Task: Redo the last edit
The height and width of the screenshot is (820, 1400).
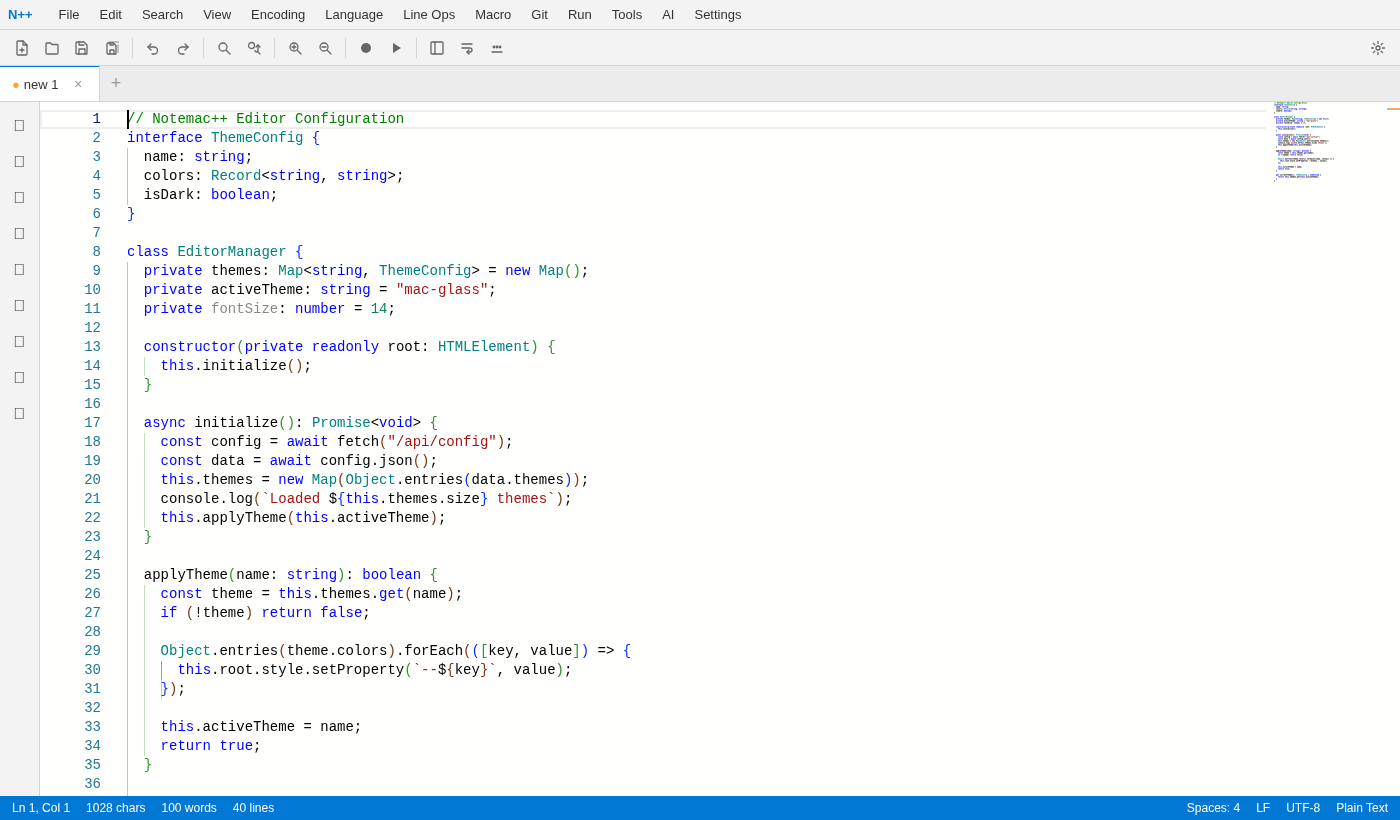Action: (x=183, y=47)
